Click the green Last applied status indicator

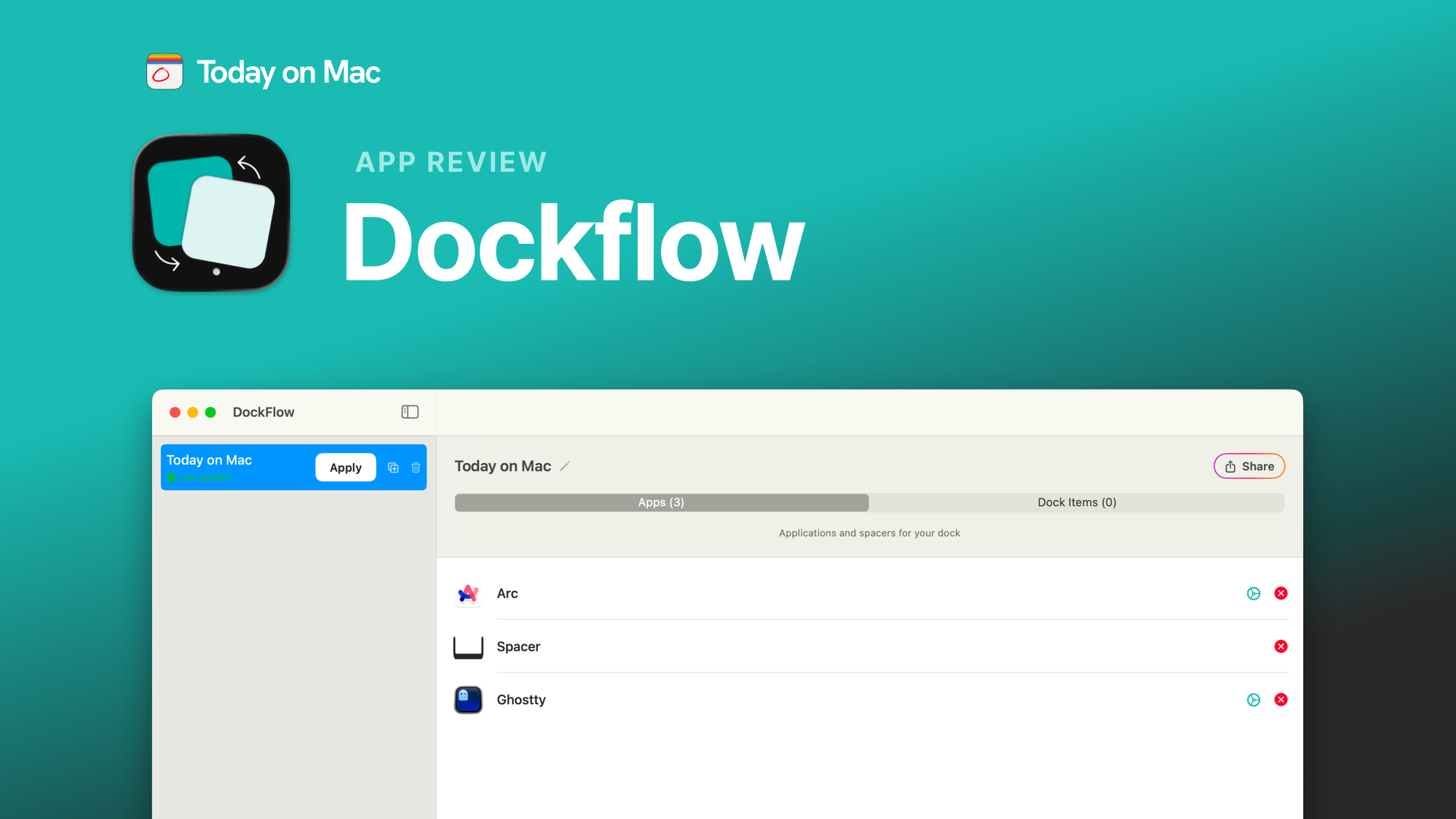click(x=172, y=478)
